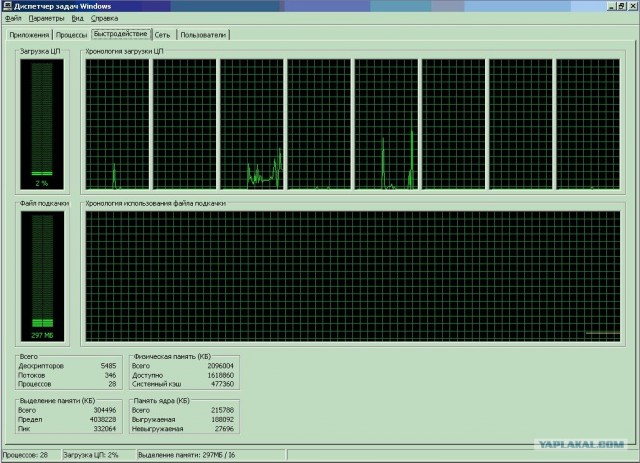640x463 pixels.
Task: Open the Файл menu
Action: click(13, 18)
